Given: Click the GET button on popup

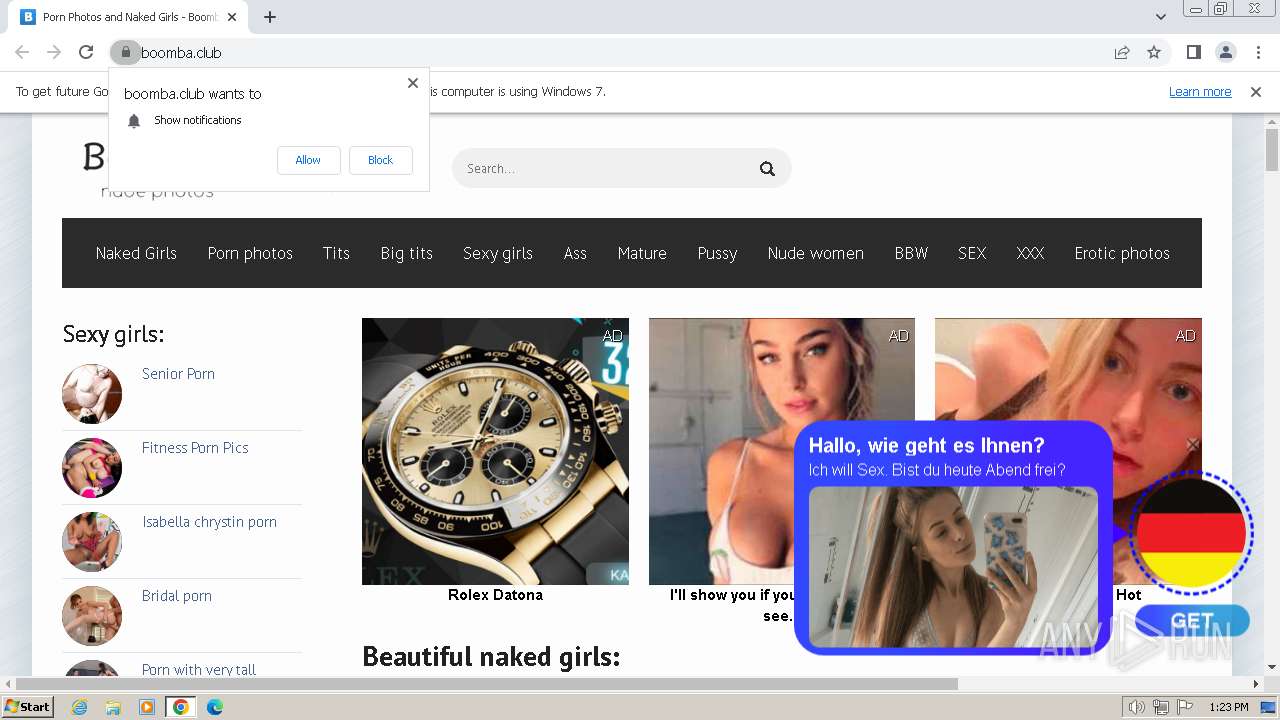Looking at the screenshot, I should [x=1192, y=621].
